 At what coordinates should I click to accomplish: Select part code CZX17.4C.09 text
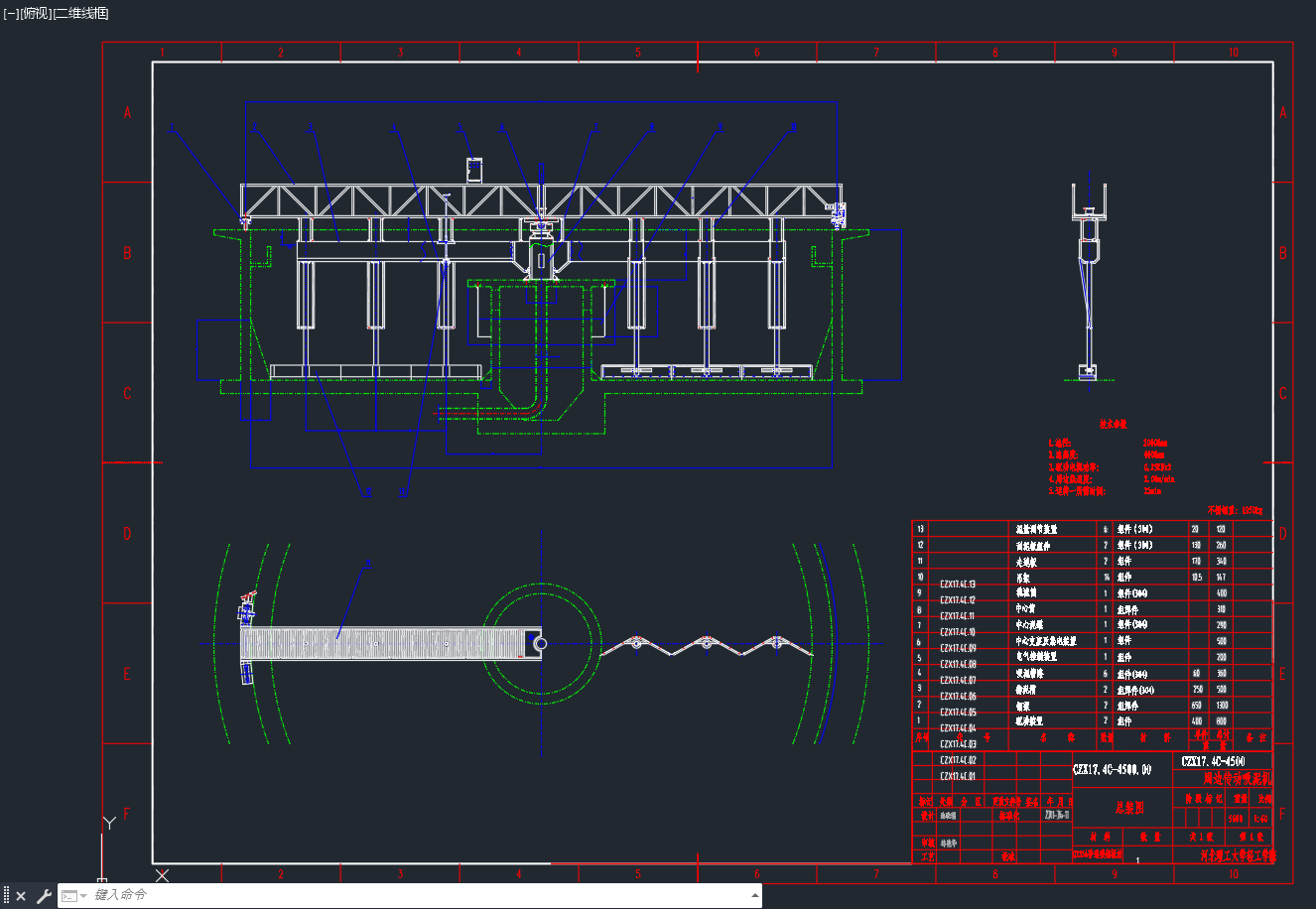point(958,648)
